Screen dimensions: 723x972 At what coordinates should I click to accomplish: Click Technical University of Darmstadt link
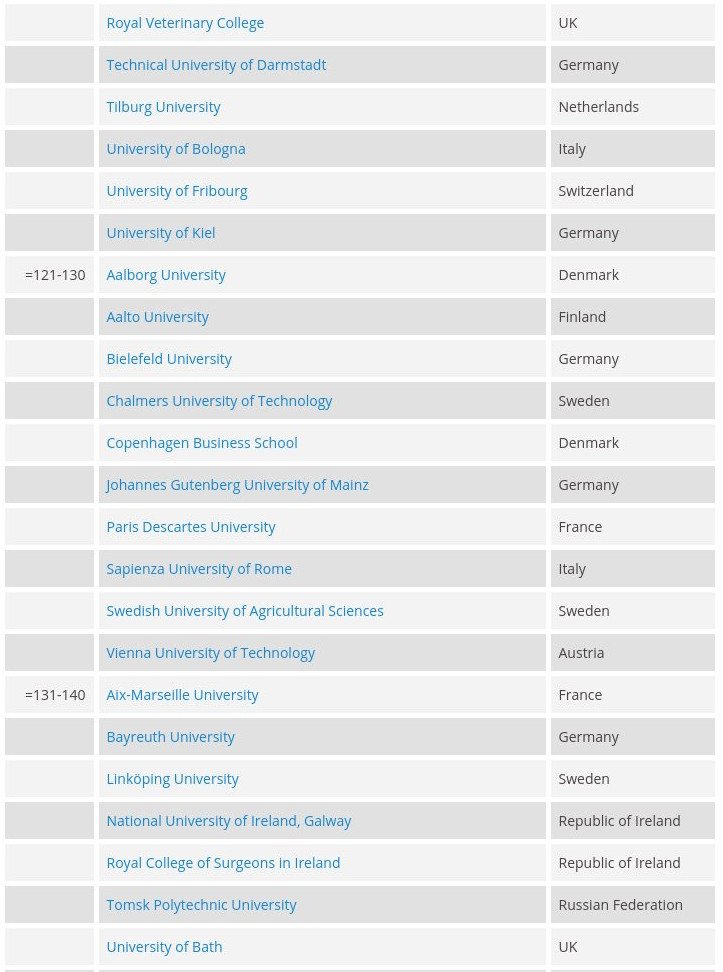coord(216,65)
